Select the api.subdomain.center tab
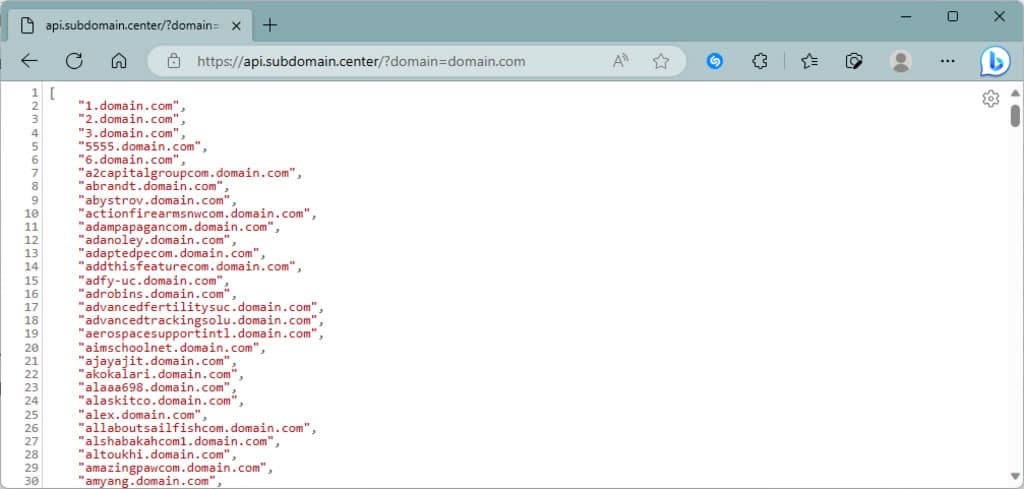 click(120, 24)
